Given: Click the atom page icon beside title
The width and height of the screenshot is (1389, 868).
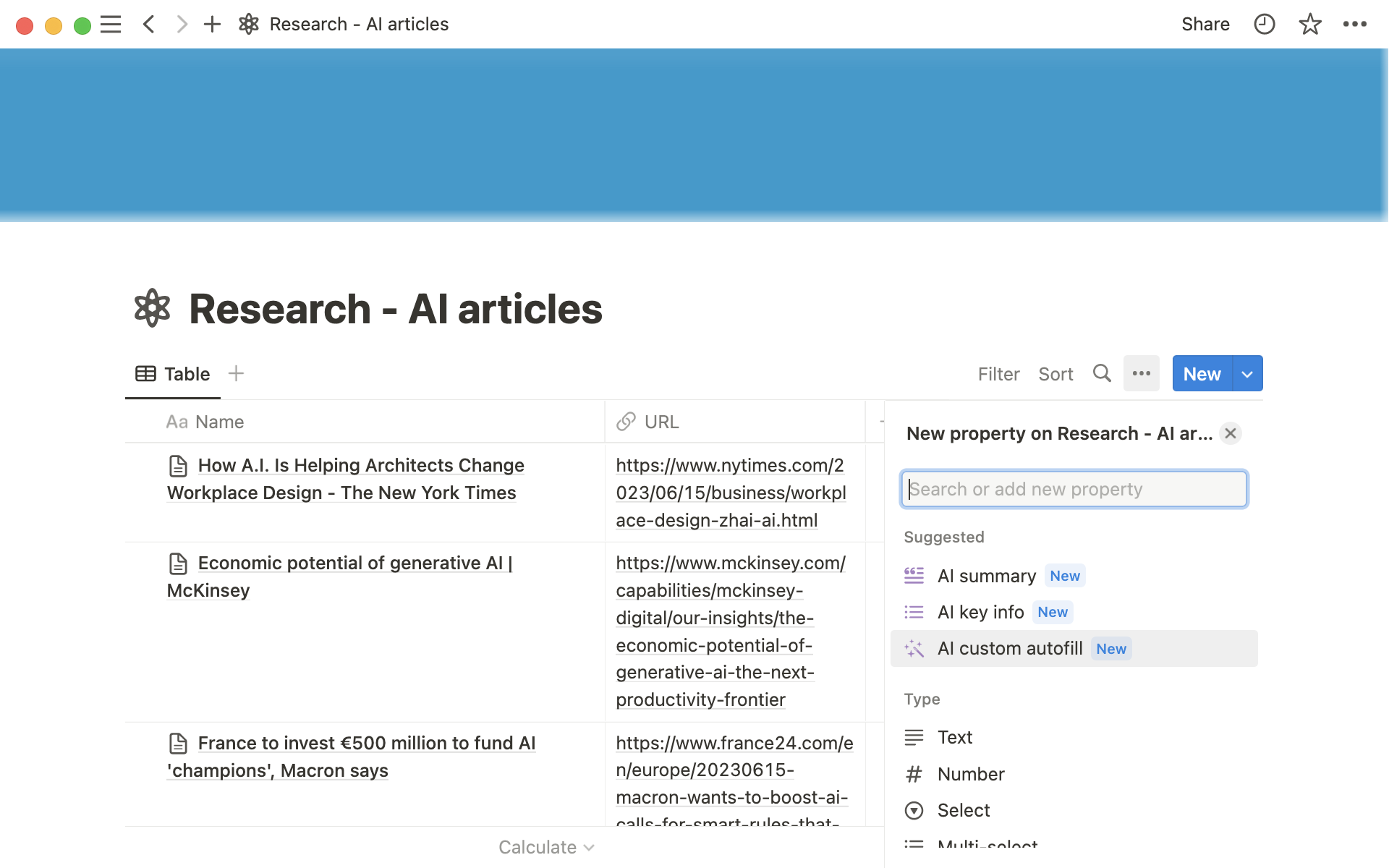Looking at the screenshot, I should click(153, 308).
